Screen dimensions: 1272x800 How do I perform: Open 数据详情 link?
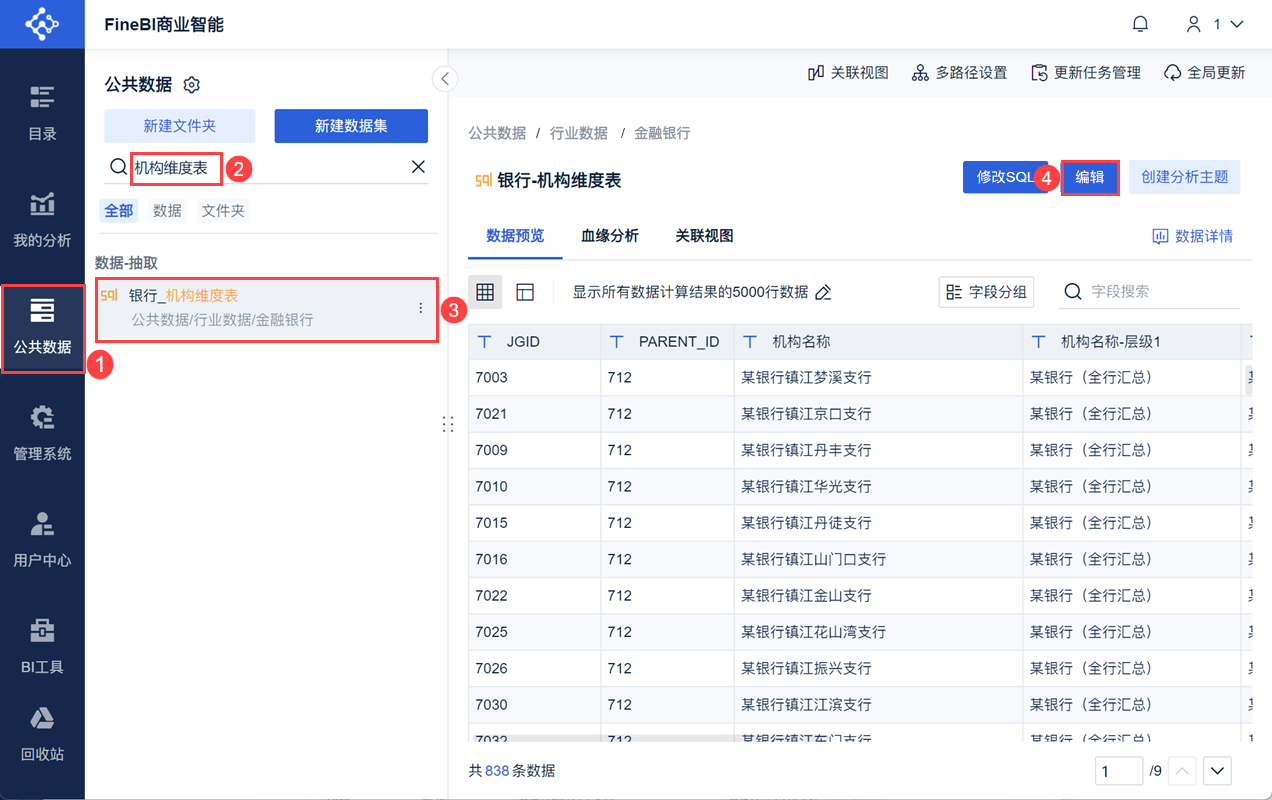click(x=1192, y=237)
